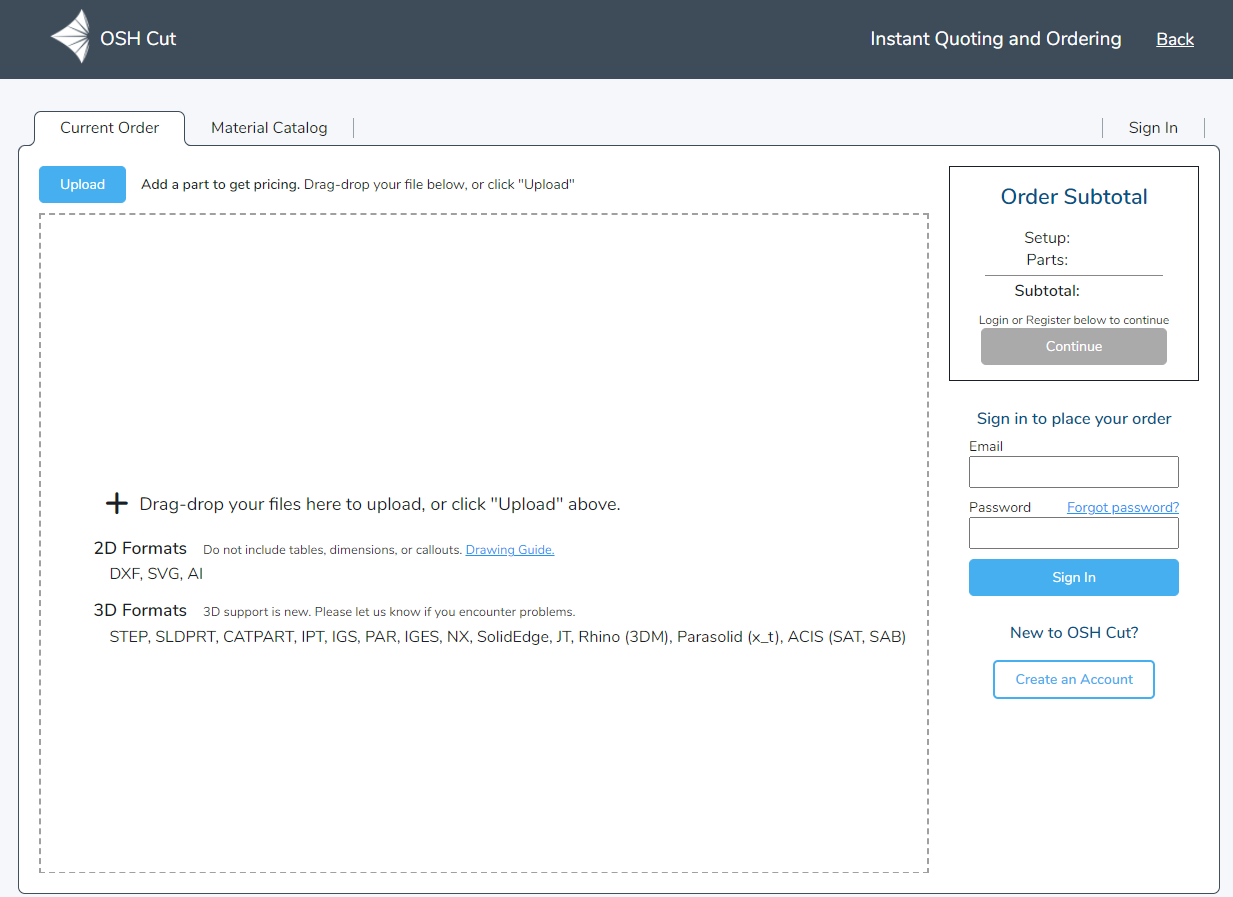Image resolution: width=1233 pixels, height=897 pixels.
Task: Click the Order Subtotal heading
Action: pos(1074,197)
